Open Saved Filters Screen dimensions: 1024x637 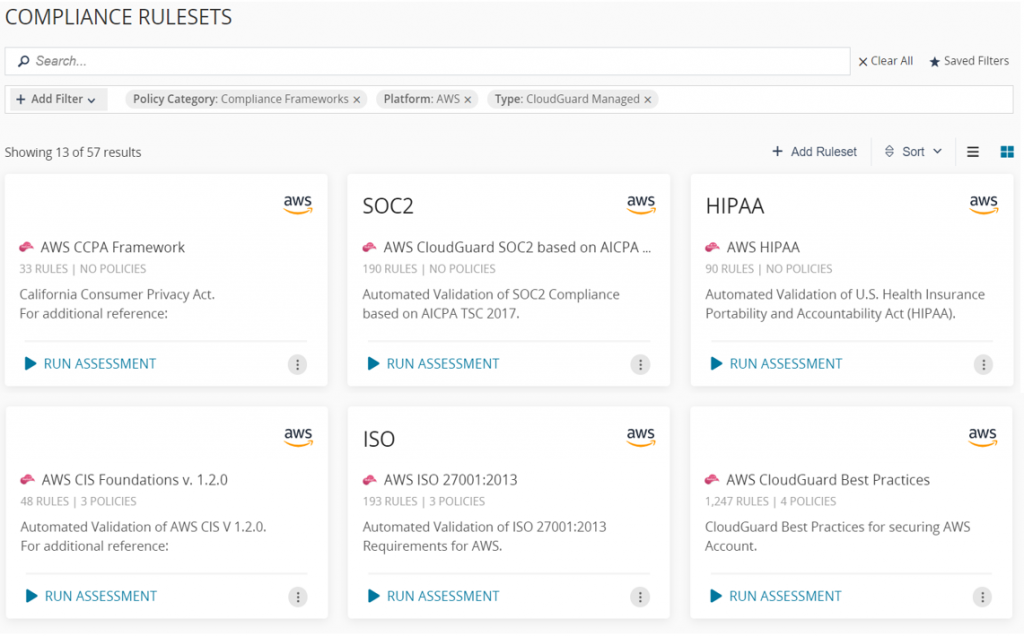coord(969,61)
